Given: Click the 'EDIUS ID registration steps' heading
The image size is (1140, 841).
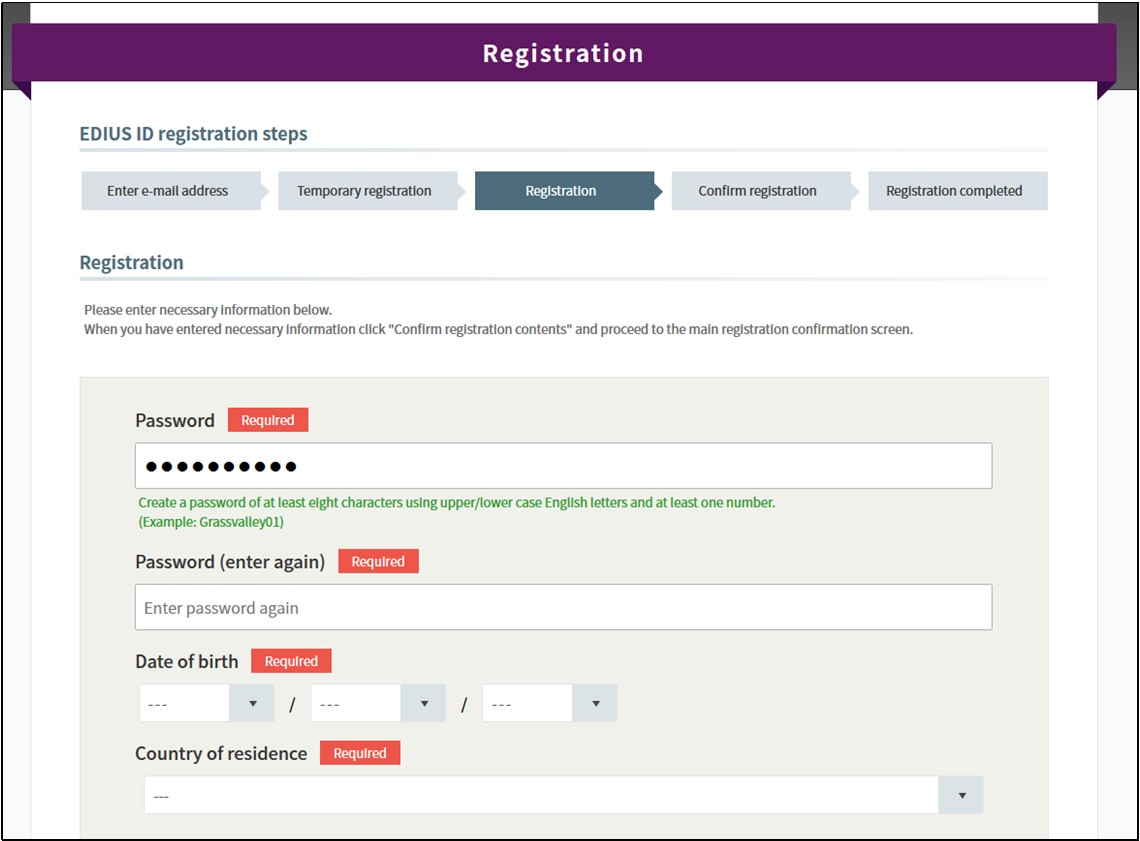Looking at the screenshot, I should click(x=193, y=134).
